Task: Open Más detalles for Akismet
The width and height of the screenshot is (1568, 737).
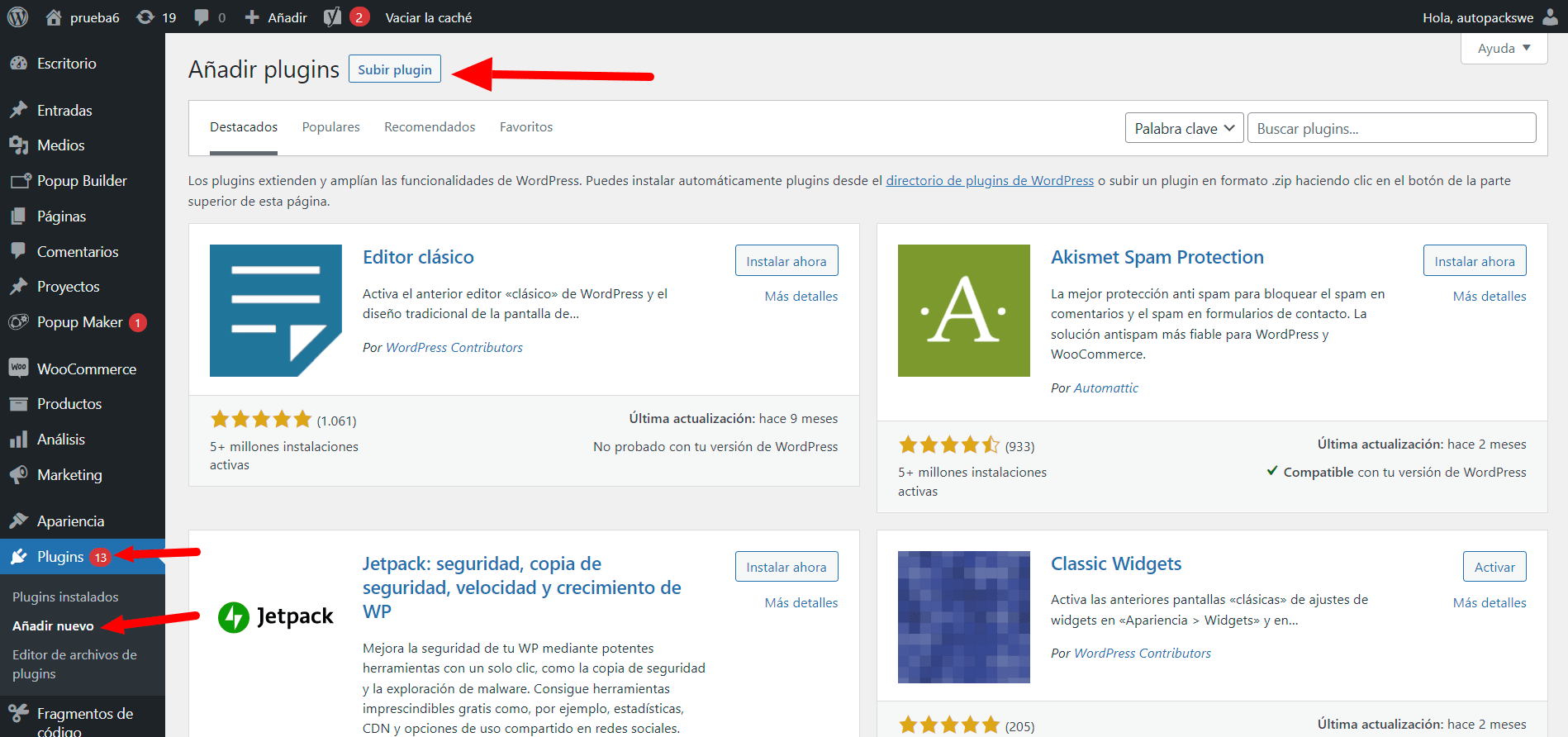Action: pos(1490,296)
